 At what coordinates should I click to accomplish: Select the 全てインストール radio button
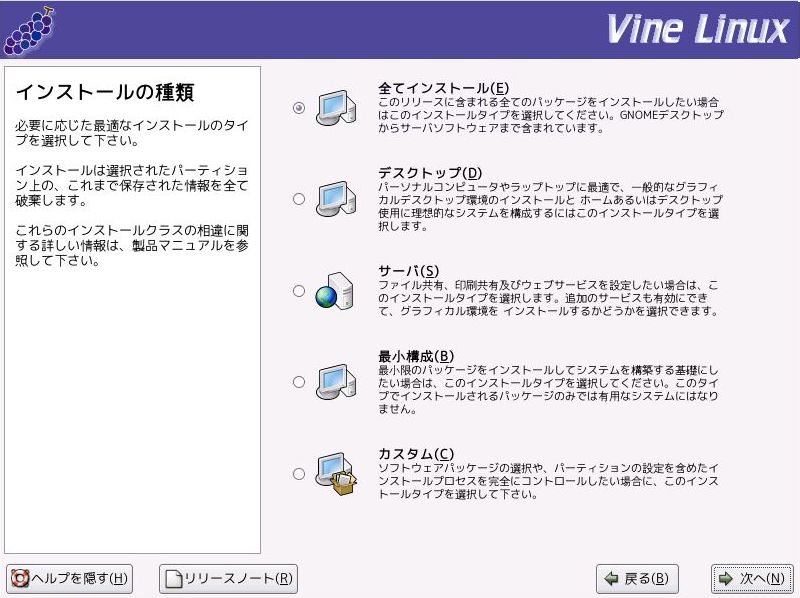[x=299, y=108]
